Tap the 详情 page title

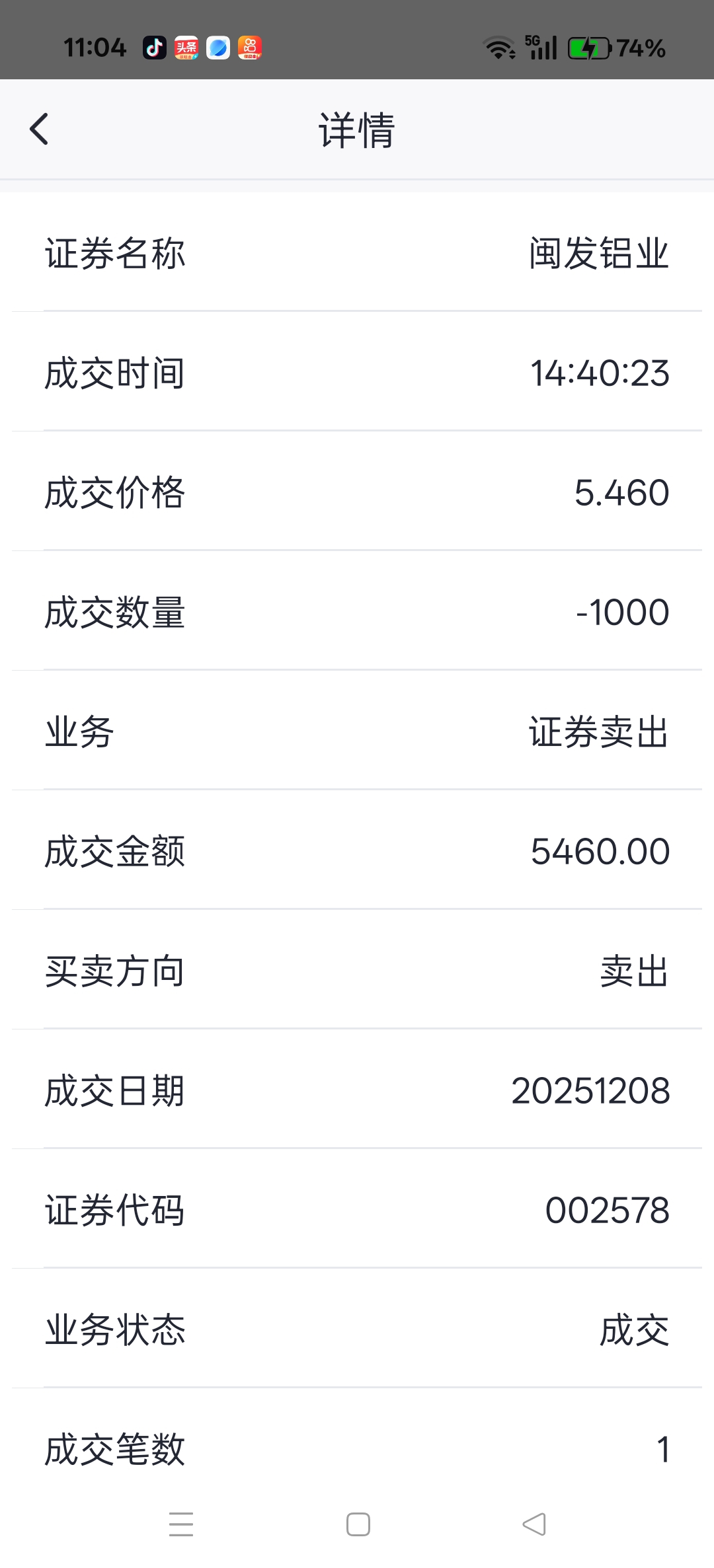357,130
